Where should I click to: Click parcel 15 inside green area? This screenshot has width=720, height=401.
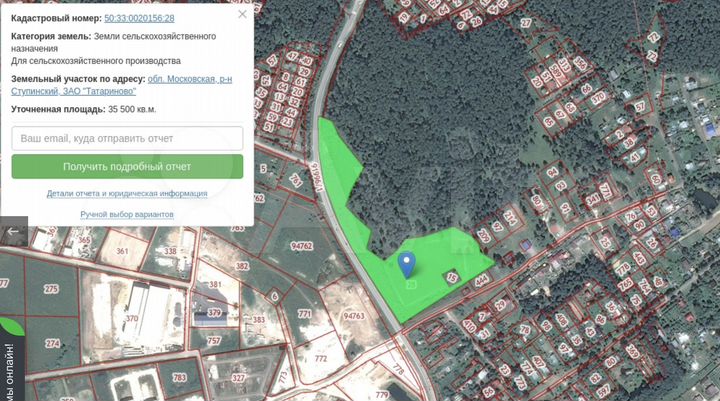pos(451,277)
